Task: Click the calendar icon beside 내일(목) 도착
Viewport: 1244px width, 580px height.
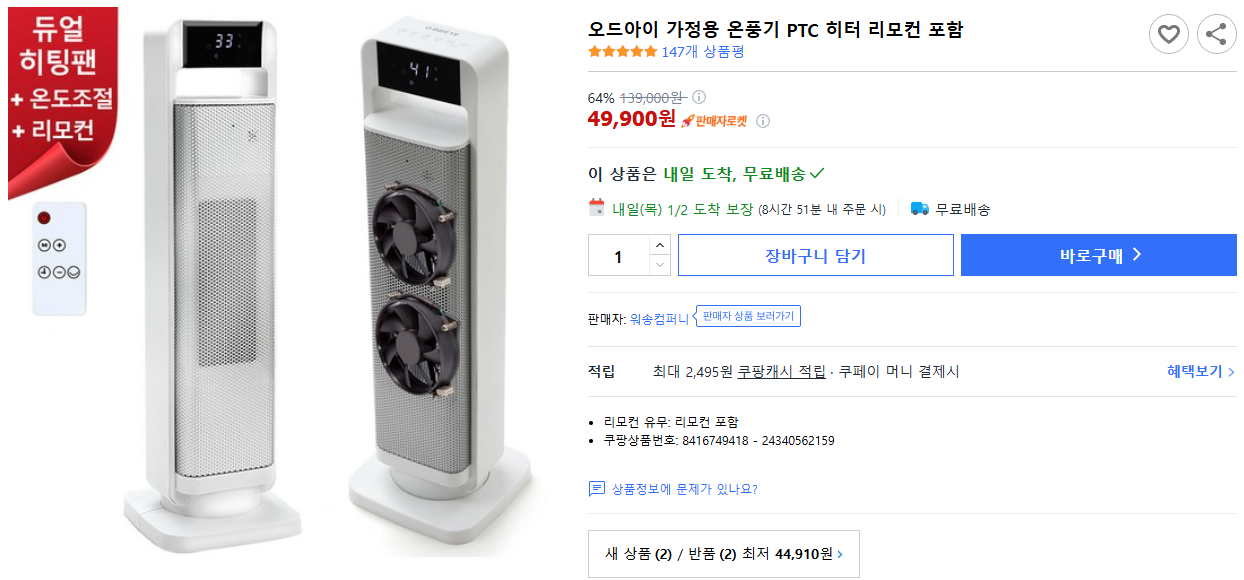Action: 593,204
